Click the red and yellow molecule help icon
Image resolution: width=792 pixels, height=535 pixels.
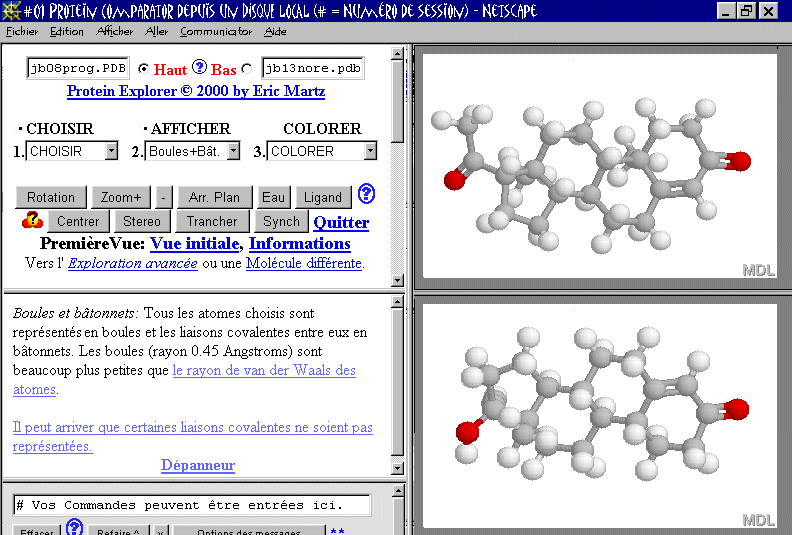coord(32,220)
